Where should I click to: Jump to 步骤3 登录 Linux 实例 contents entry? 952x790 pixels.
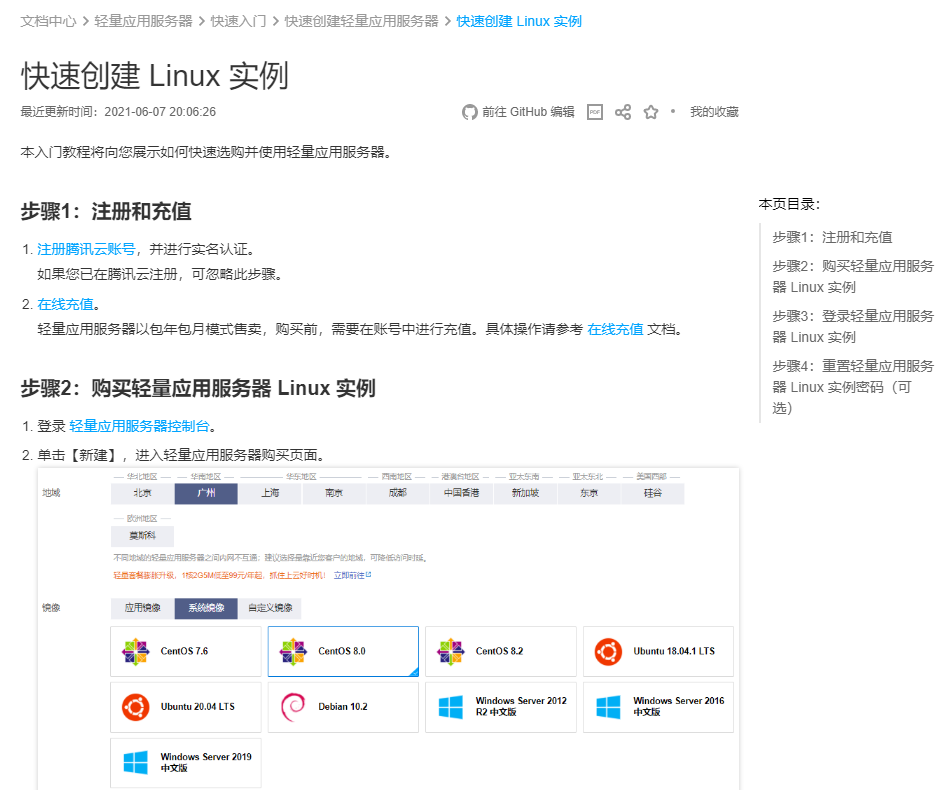pos(853,326)
